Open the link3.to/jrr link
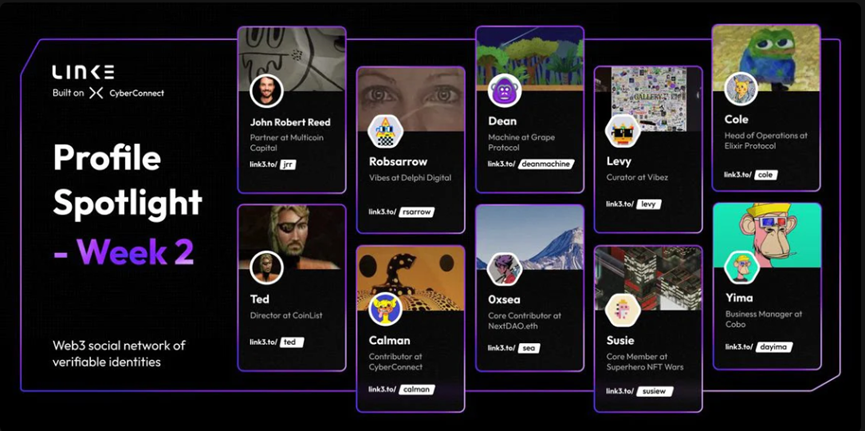 [273, 164]
